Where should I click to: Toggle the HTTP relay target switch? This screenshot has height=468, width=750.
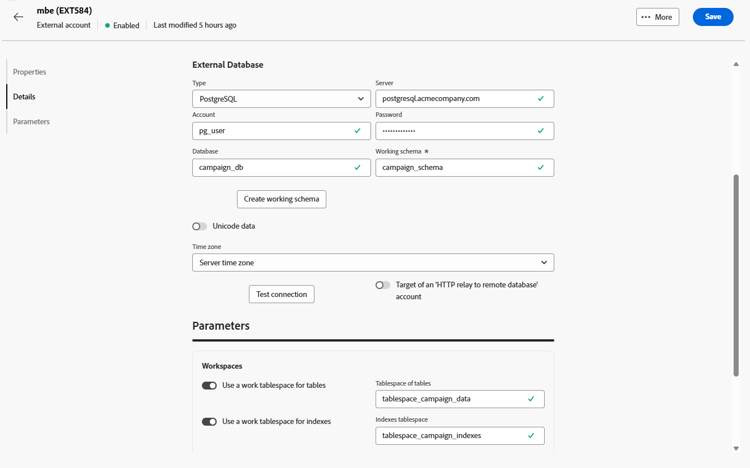click(383, 285)
